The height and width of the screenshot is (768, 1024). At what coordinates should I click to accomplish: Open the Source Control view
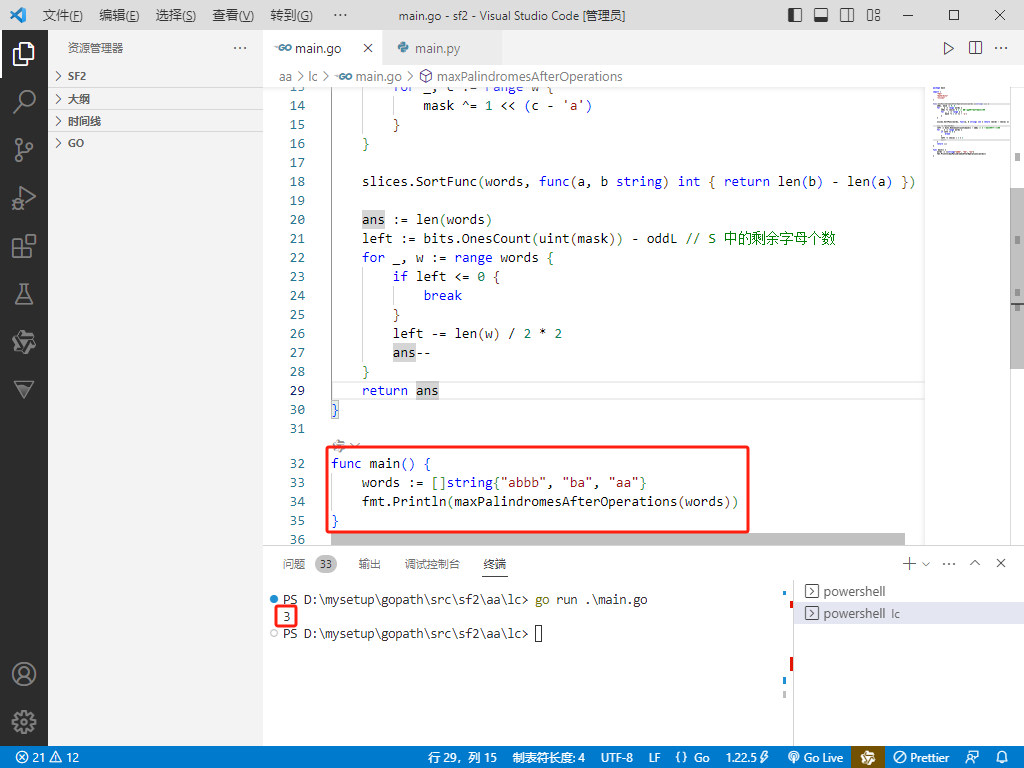coord(24,150)
